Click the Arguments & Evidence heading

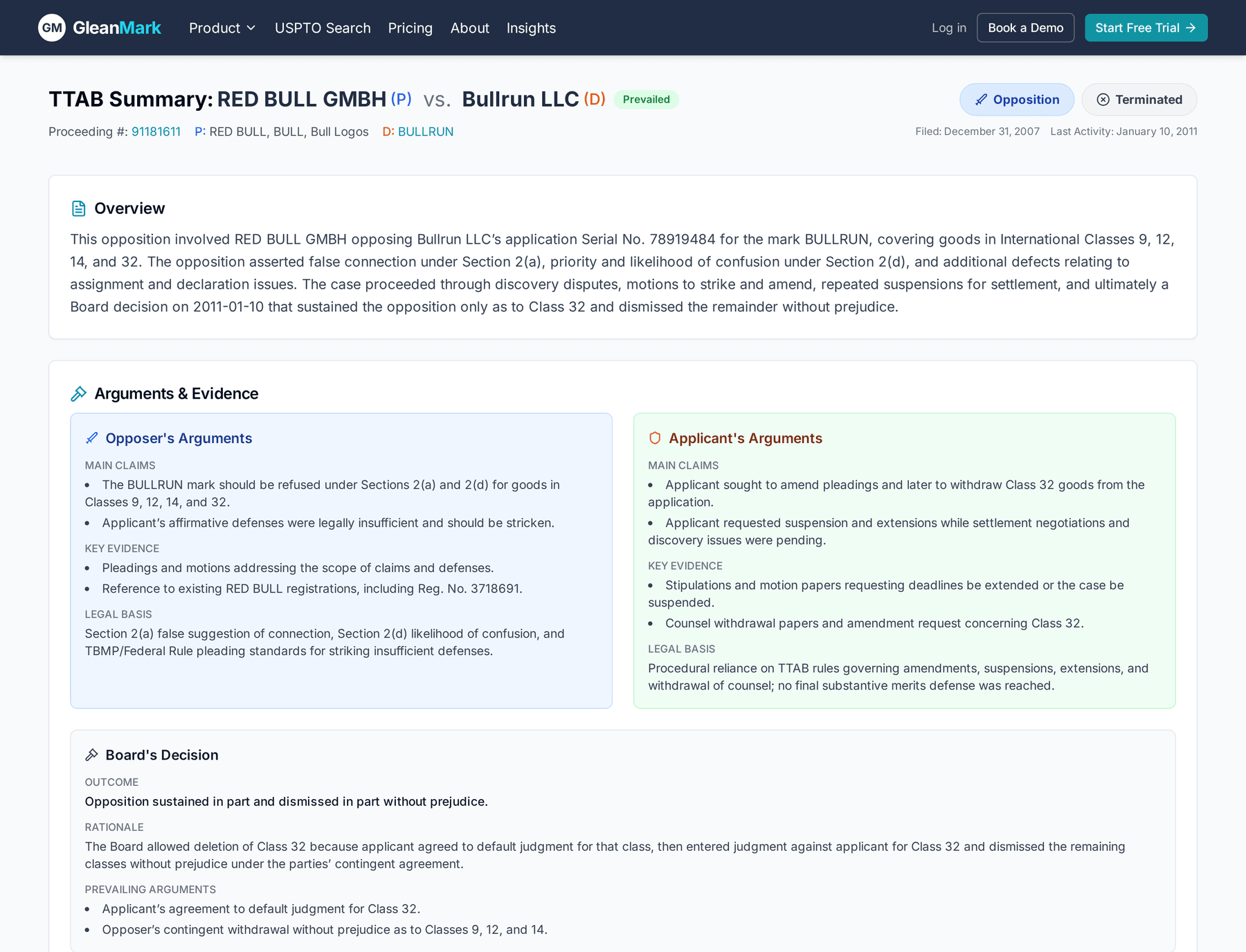coord(177,393)
